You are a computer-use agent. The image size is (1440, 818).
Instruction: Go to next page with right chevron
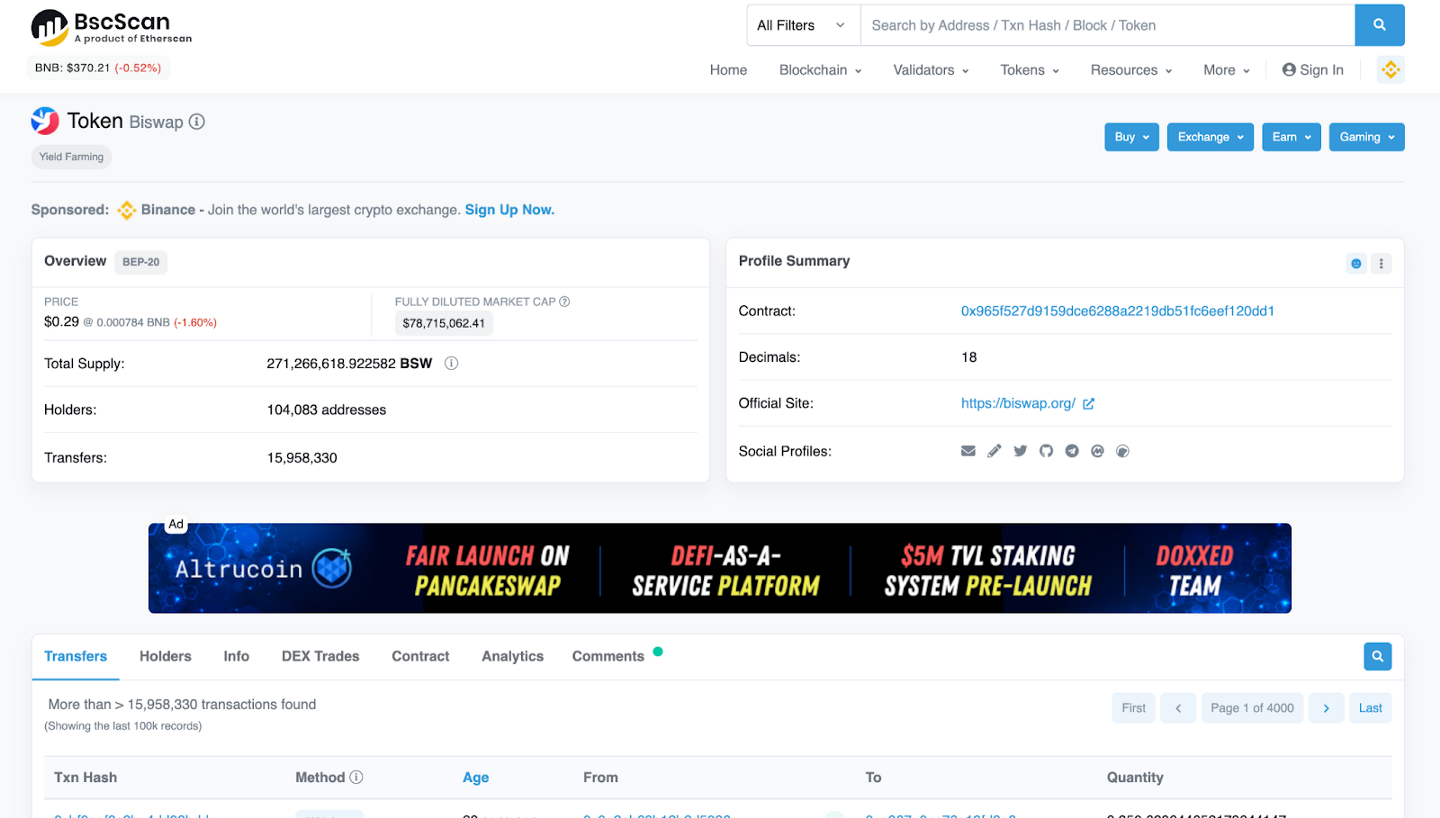[1326, 708]
